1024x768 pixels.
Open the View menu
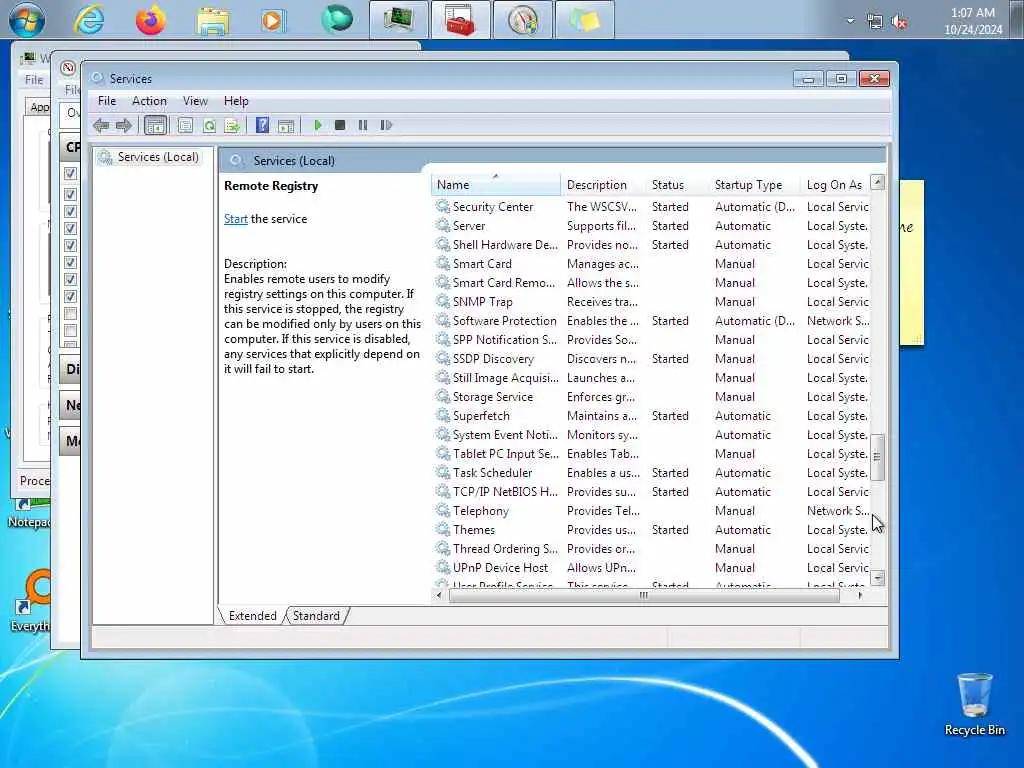195,101
